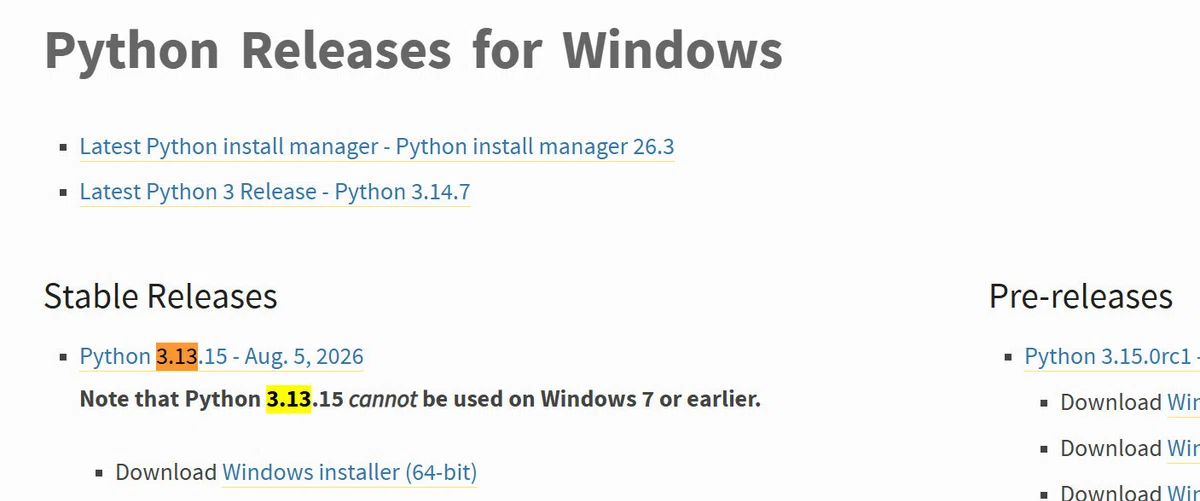Image resolution: width=1200 pixels, height=501 pixels.
Task: Click the yellow-highlighted 3.13 in the note
Action: coord(289,400)
